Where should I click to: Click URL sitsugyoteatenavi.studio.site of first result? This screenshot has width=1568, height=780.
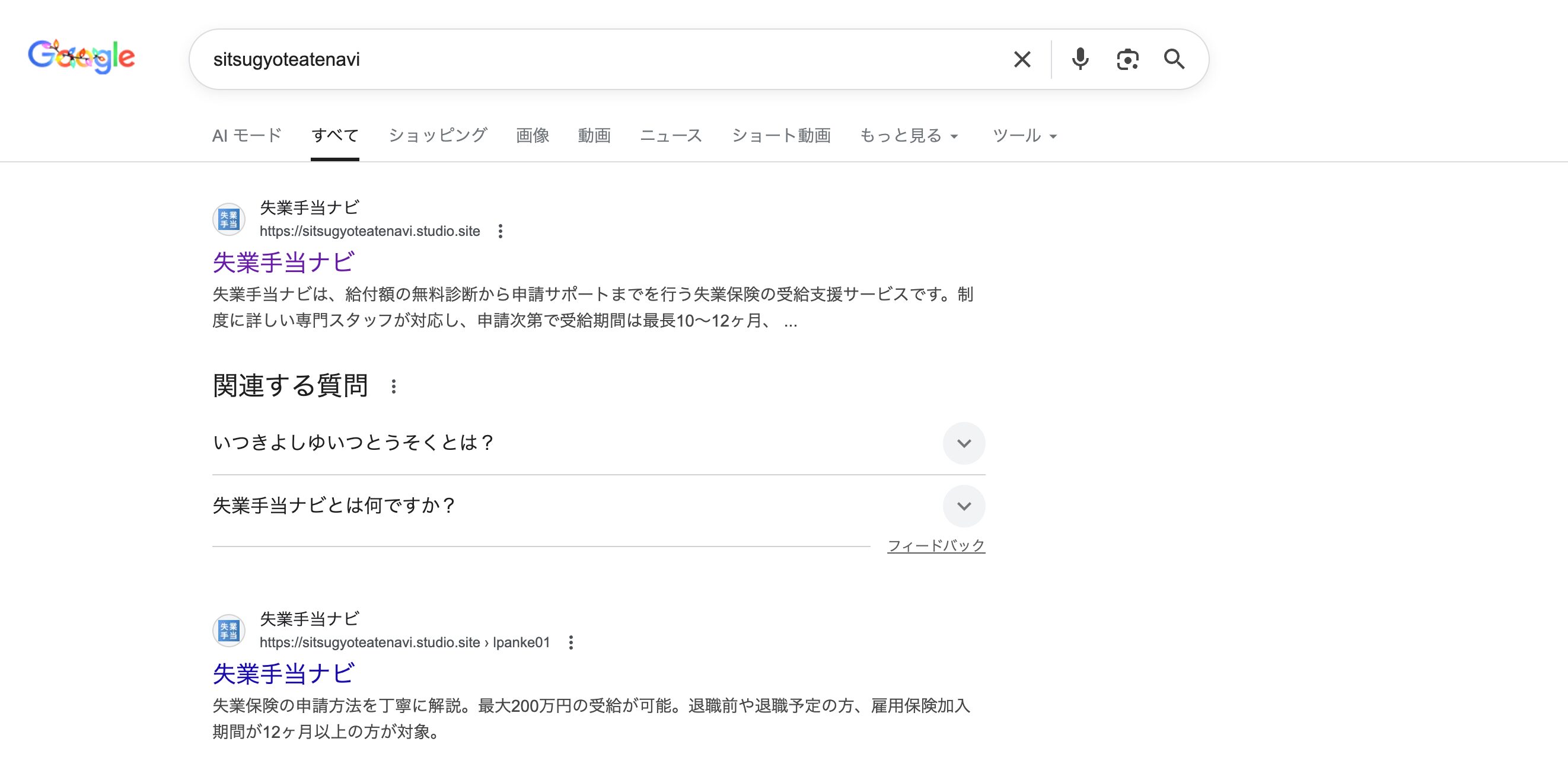click(369, 231)
